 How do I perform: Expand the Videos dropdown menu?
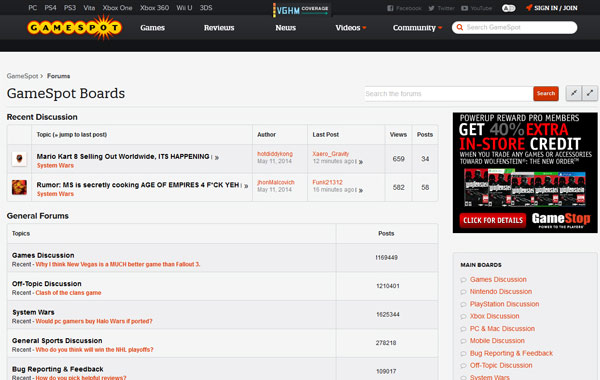(351, 28)
